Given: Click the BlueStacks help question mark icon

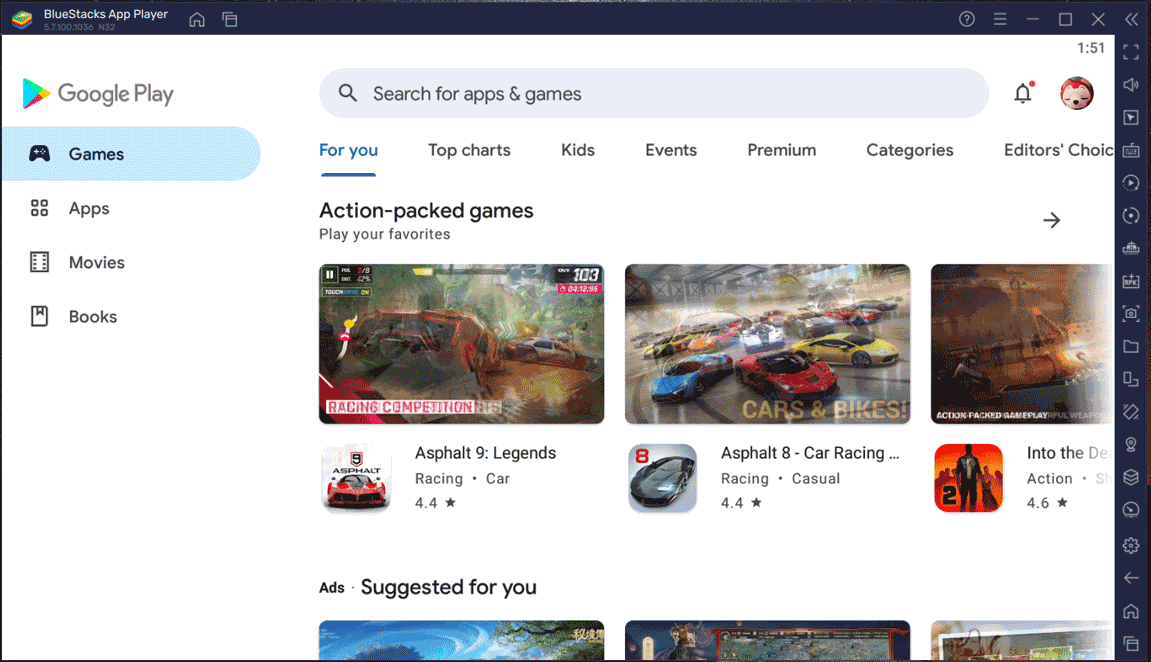Looking at the screenshot, I should (x=966, y=19).
